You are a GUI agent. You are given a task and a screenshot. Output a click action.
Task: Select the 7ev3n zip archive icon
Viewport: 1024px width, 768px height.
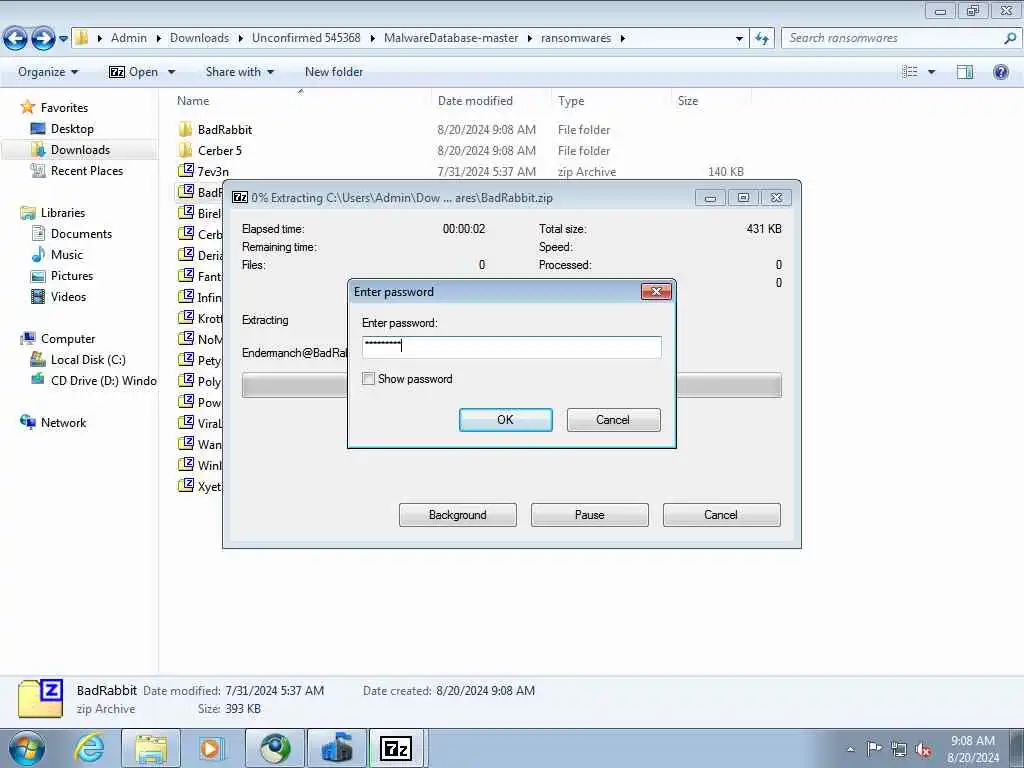pos(185,171)
